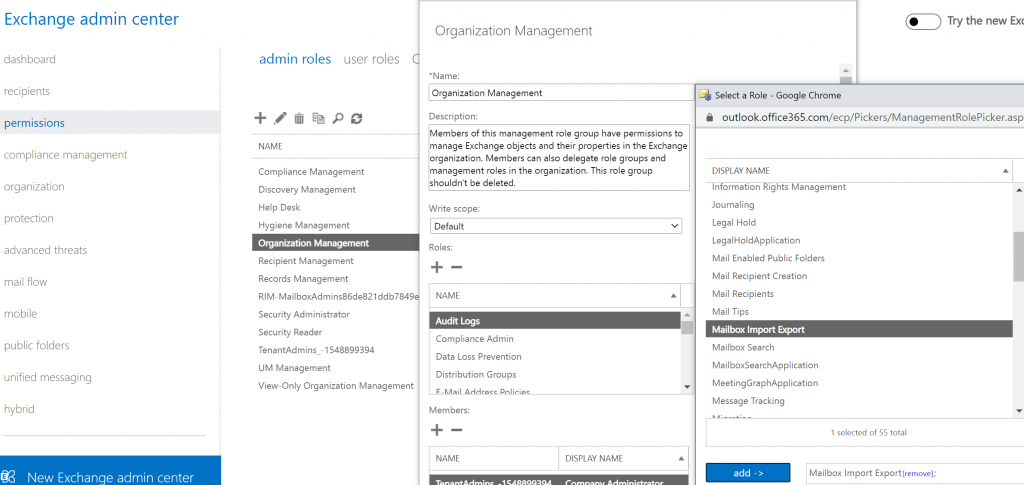Sort admin roles list by NAME header
This screenshot has width=1024, height=485.
point(270,146)
